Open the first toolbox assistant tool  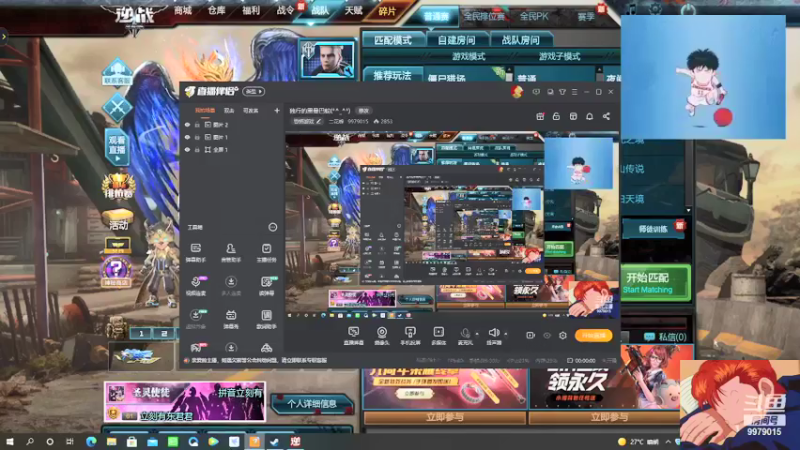point(195,252)
